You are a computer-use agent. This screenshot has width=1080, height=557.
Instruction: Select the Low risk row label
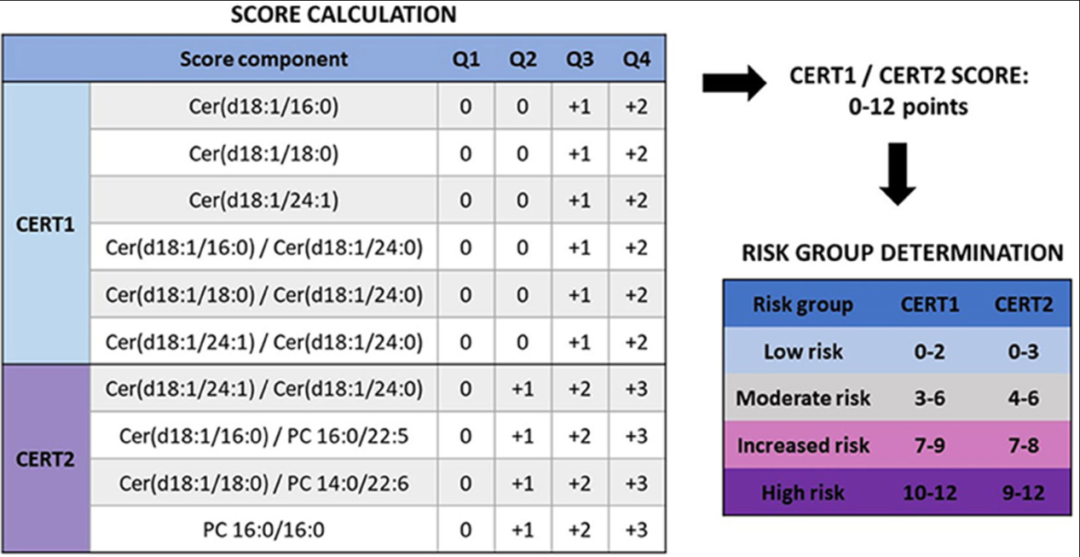coord(803,351)
